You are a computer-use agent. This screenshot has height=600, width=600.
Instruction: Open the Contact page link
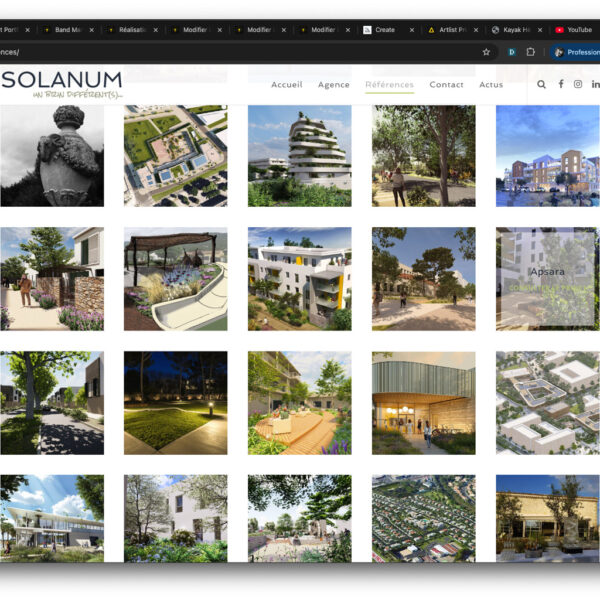coord(446,85)
